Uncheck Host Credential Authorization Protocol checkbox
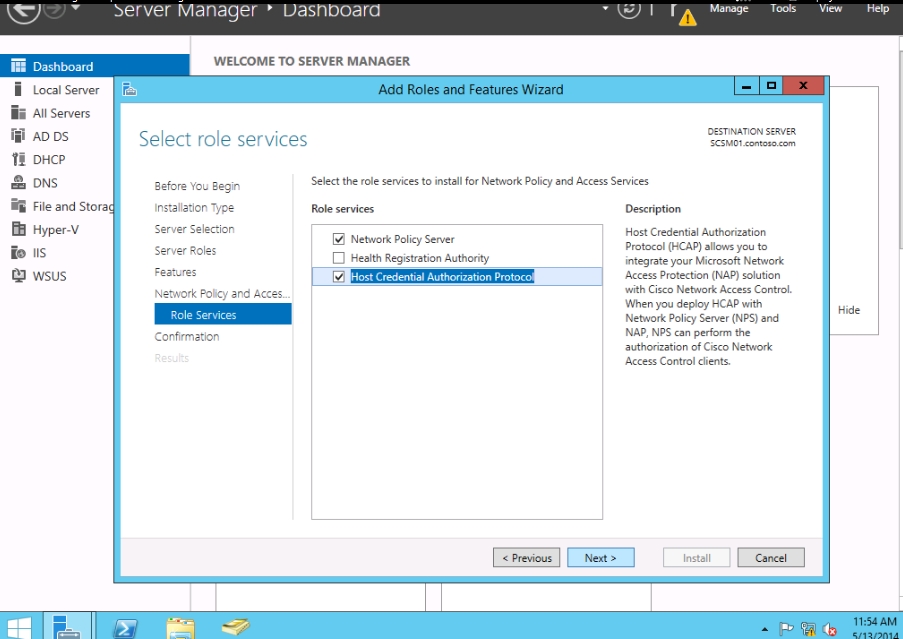 [339, 277]
